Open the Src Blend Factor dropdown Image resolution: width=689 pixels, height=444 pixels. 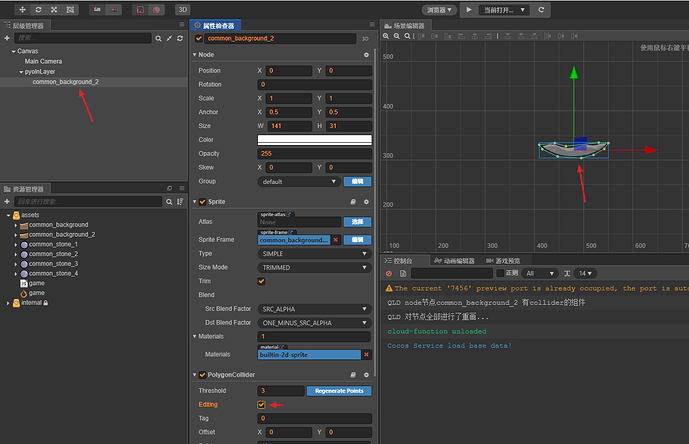coord(314,309)
